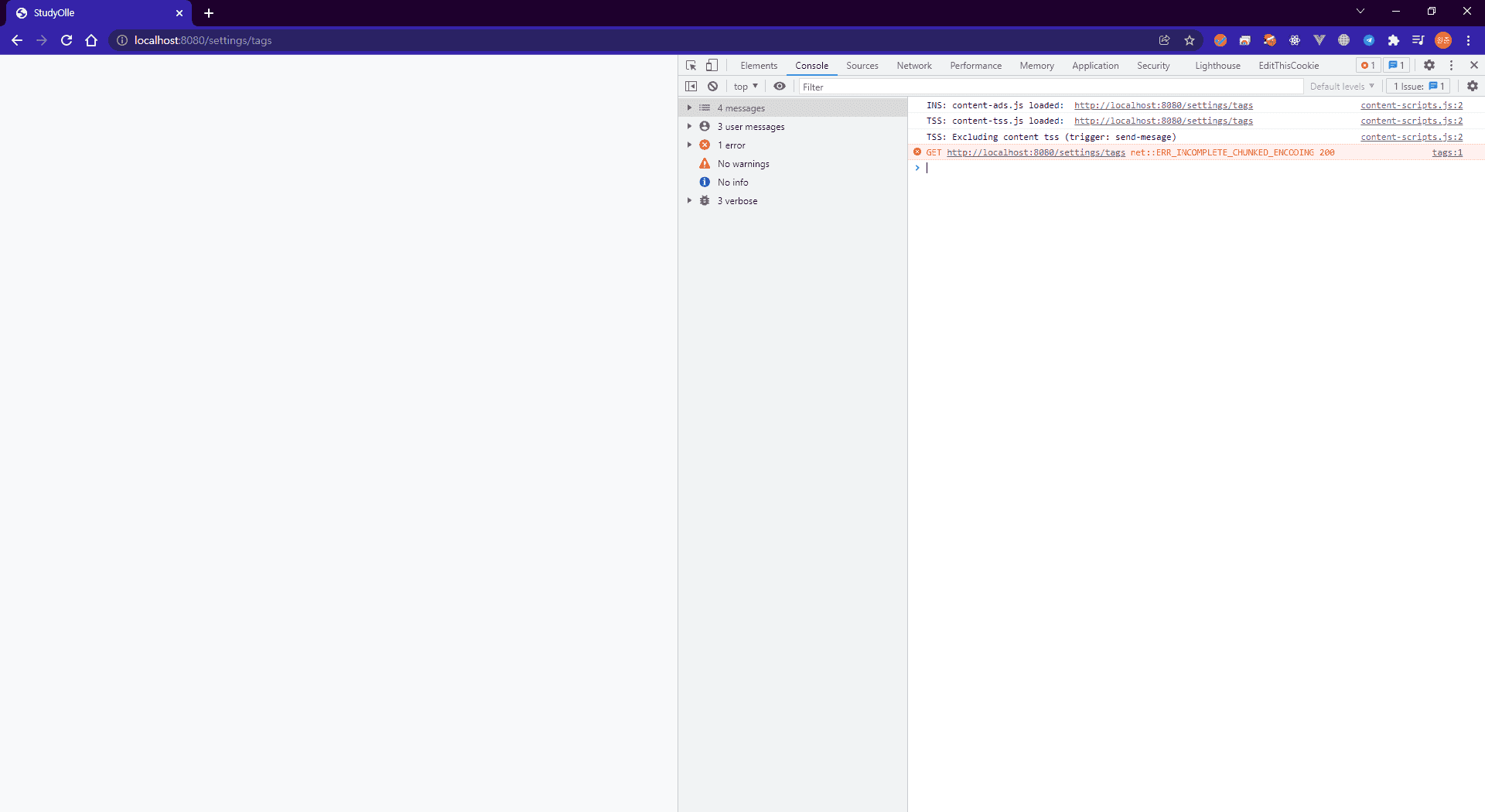Viewport: 1485px width, 812px height.
Task: Switch to the Lighthouse tab
Action: 1217,66
